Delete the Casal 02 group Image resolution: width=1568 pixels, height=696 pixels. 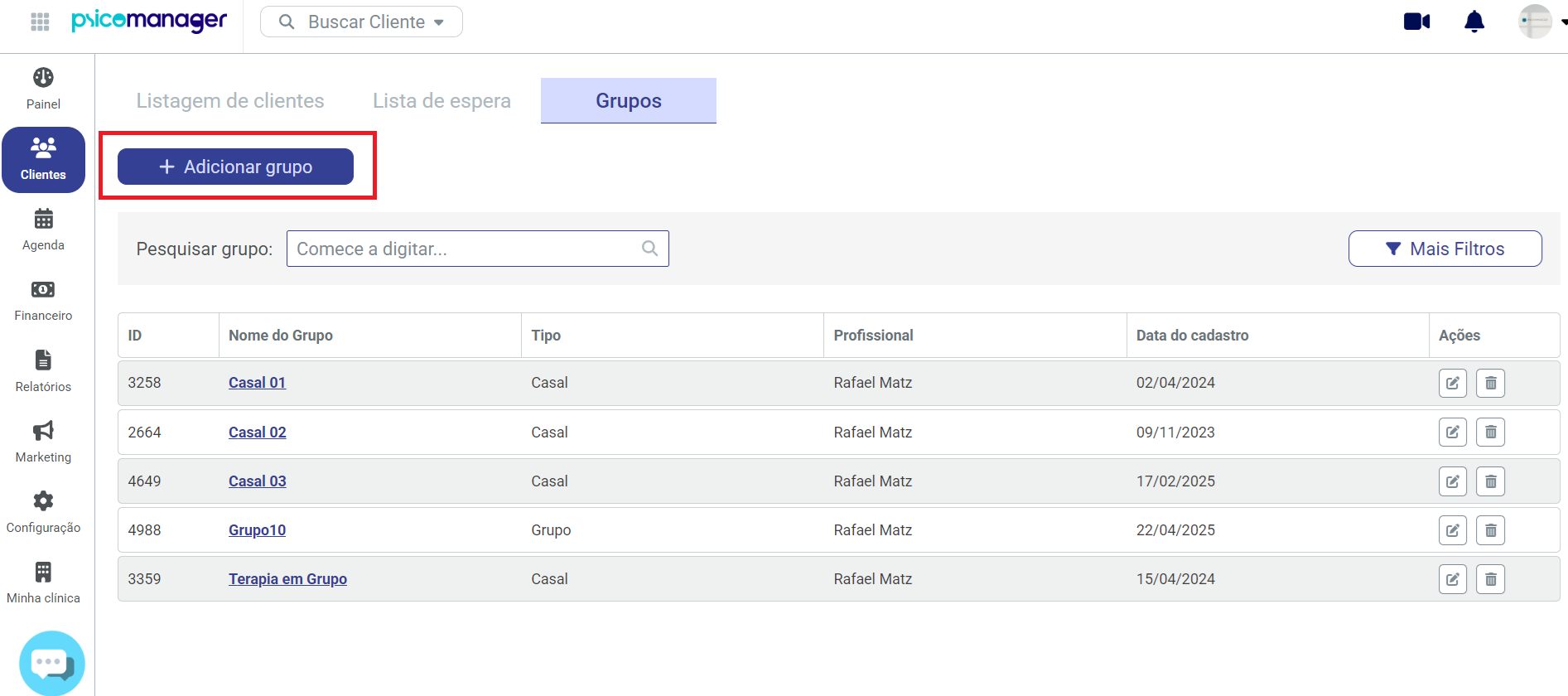pyautogui.click(x=1490, y=432)
